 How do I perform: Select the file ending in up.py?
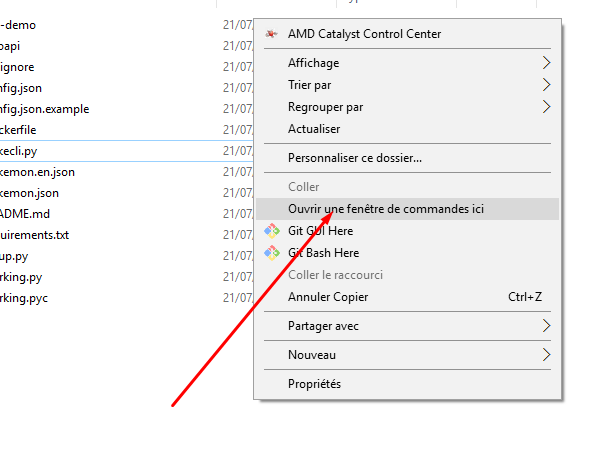pos(14,256)
